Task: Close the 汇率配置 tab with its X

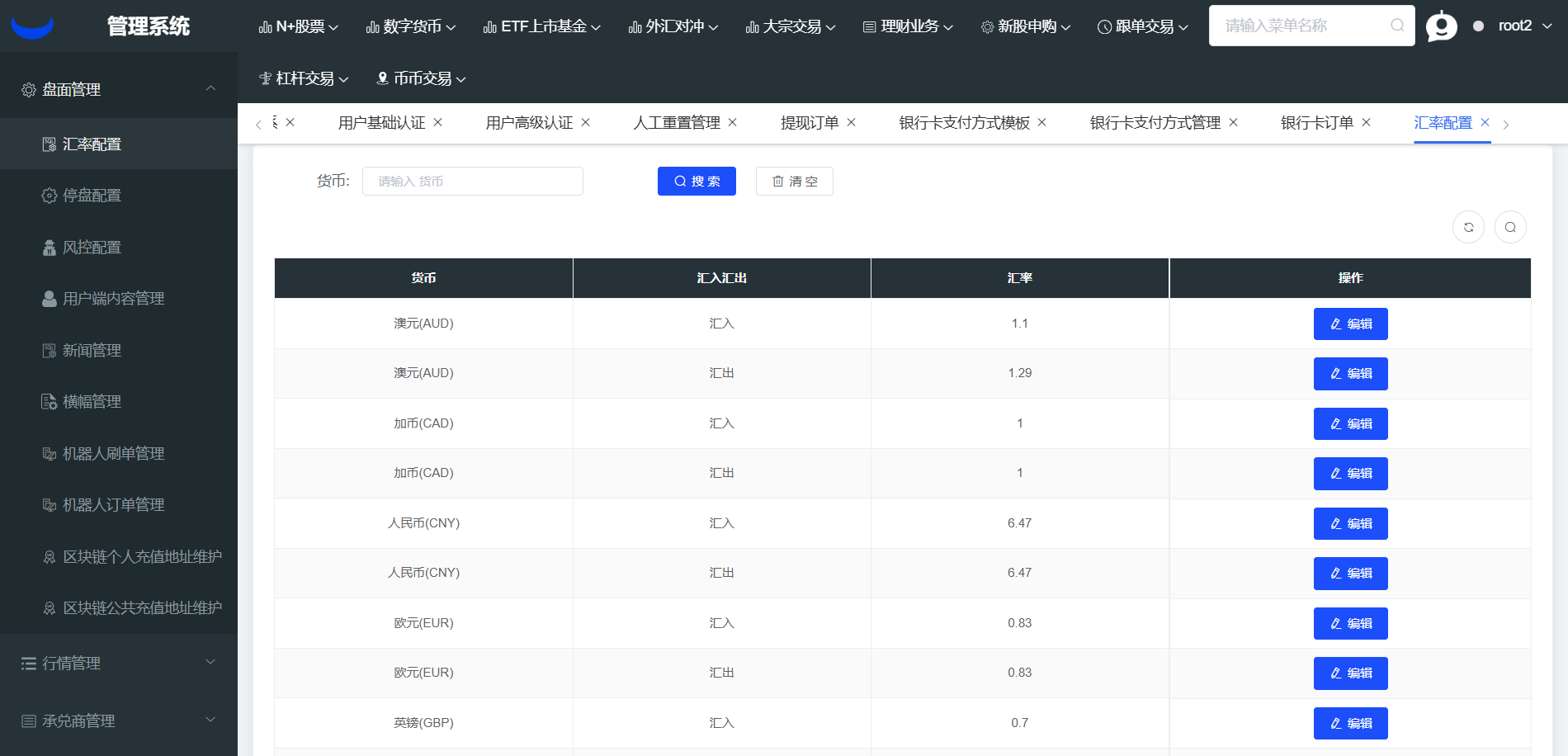Action: pos(1485,122)
